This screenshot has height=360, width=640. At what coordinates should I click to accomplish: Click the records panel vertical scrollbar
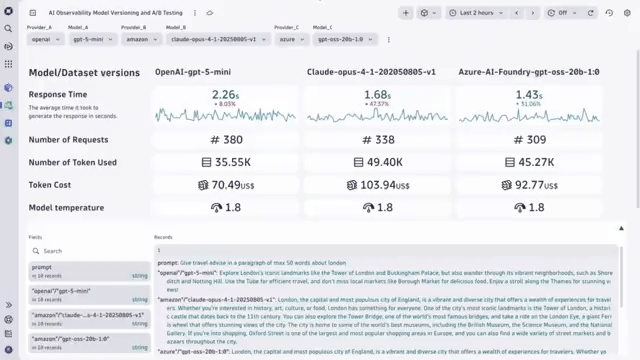(621, 277)
